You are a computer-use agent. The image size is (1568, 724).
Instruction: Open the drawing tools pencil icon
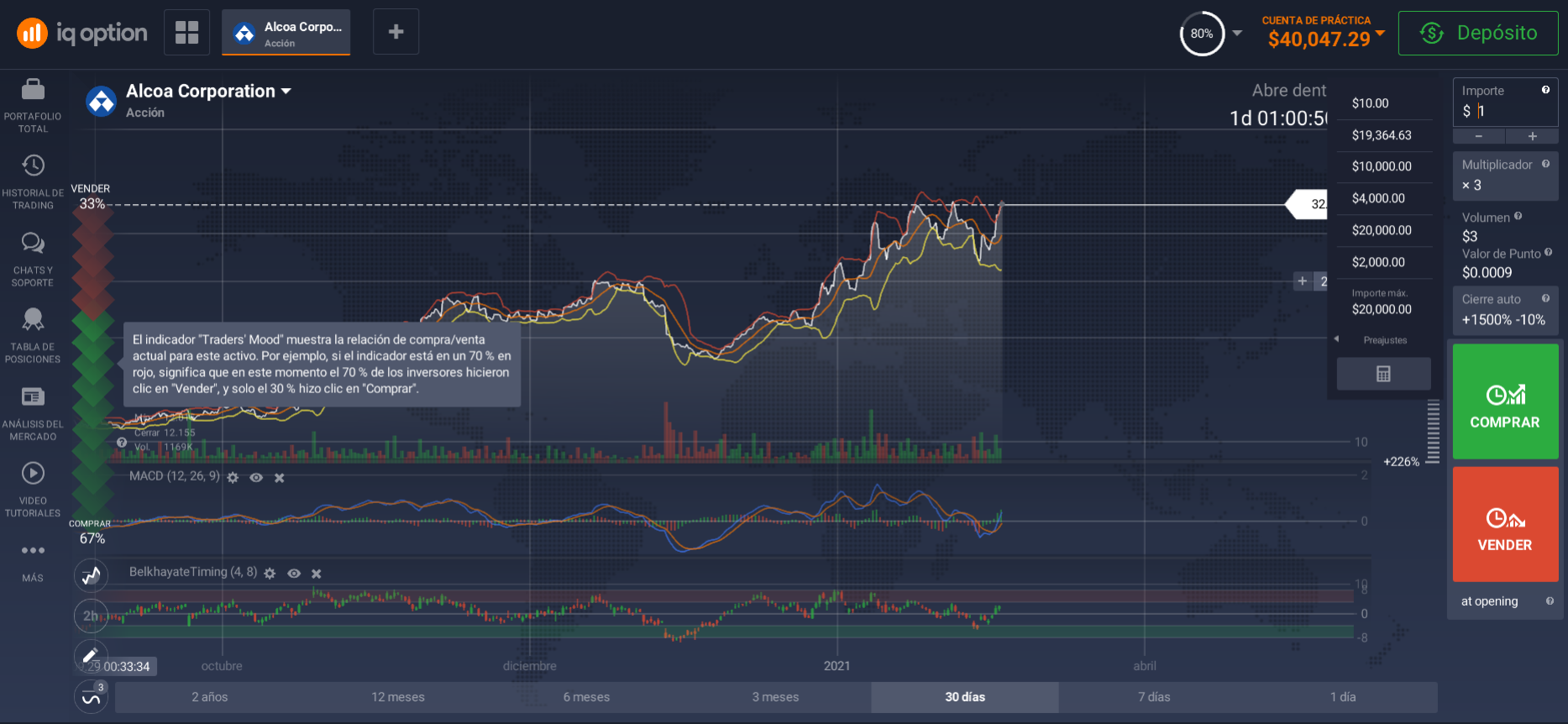(91, 655)
